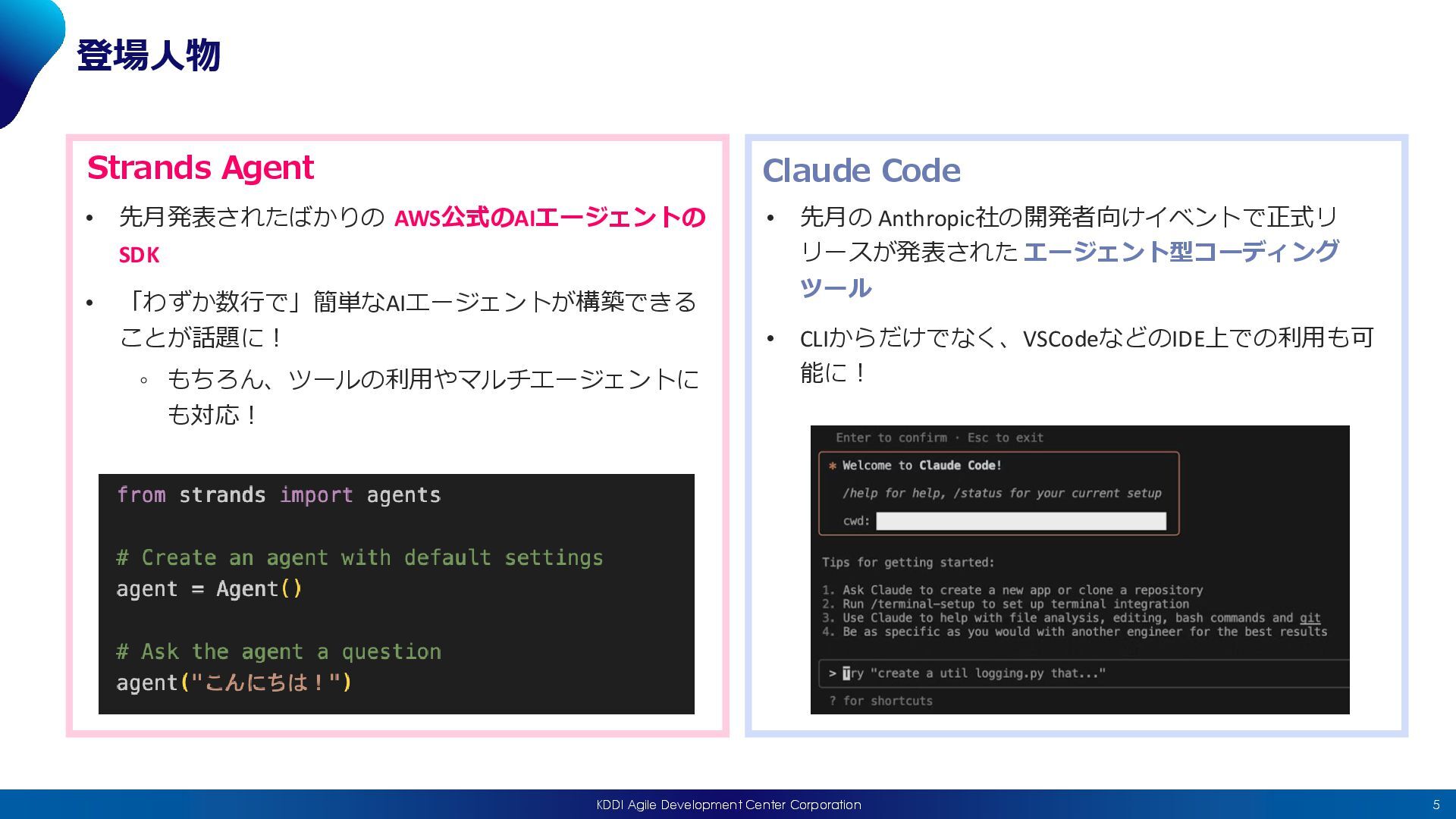
Task: Click footer KDDI Agile Development Center Corporation
Action: click(729, 805)
